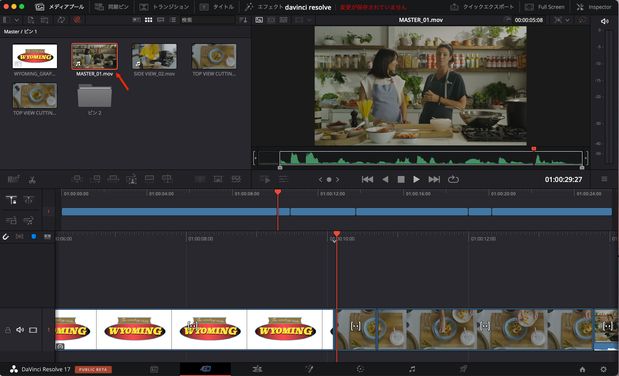The height and width of the screenshot is (376, 619).
Task: Click the media pool search field
Action: [x=207, y=20]
